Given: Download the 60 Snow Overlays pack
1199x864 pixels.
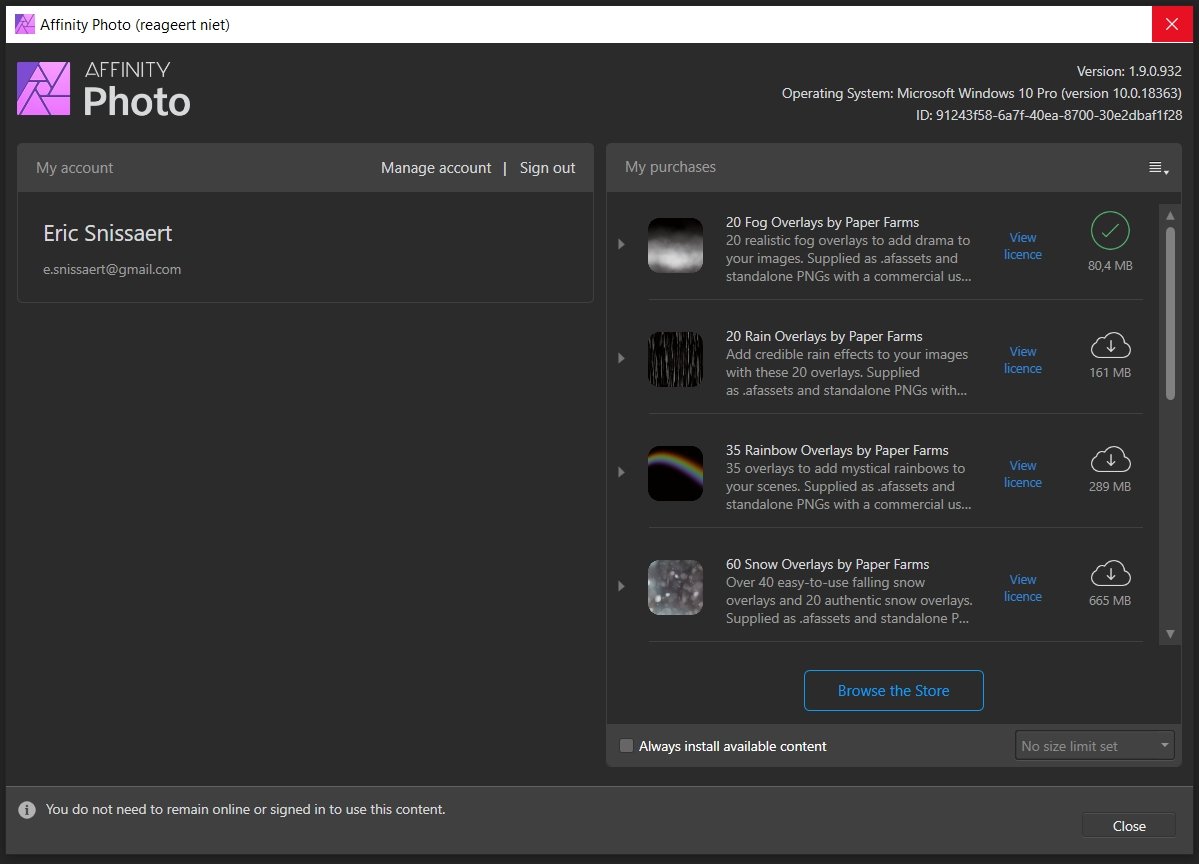Looking at the screenshot, I should pos(1110,573).
